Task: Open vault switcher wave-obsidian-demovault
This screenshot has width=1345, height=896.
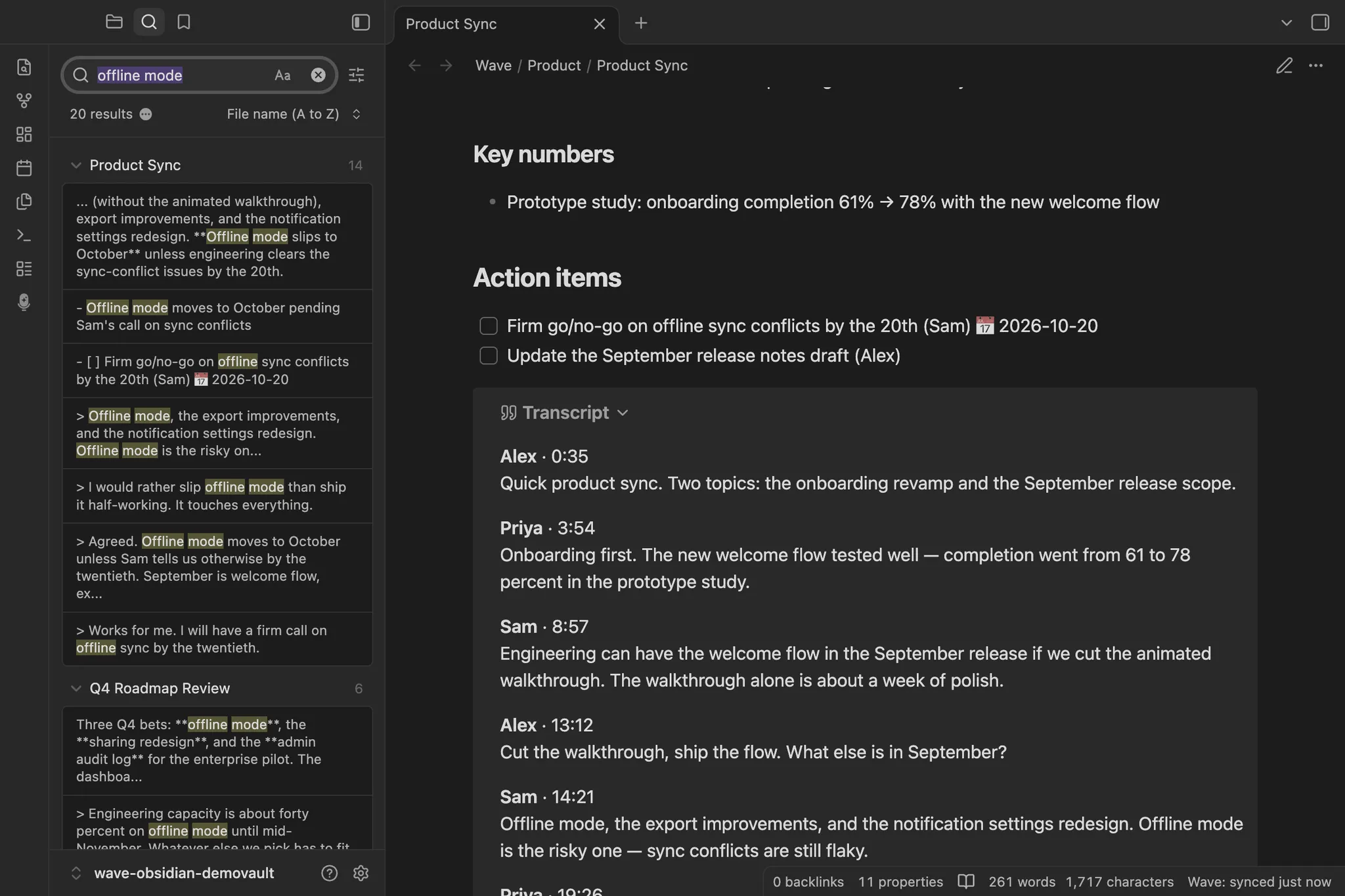Action: [x=184, y=873]
